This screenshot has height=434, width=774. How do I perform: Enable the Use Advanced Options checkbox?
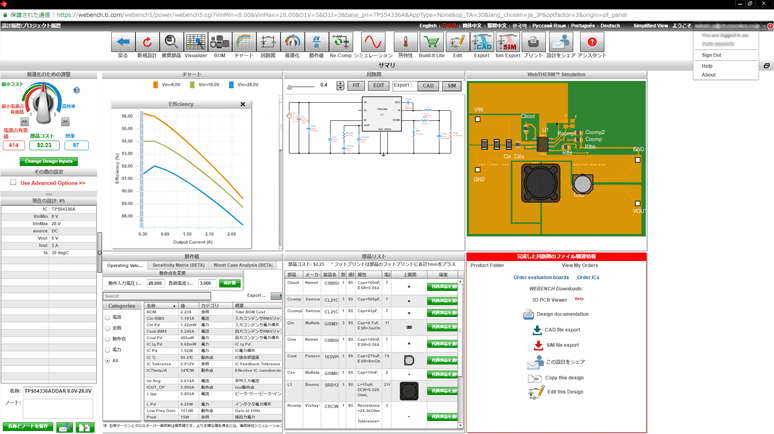pos(13,183)
